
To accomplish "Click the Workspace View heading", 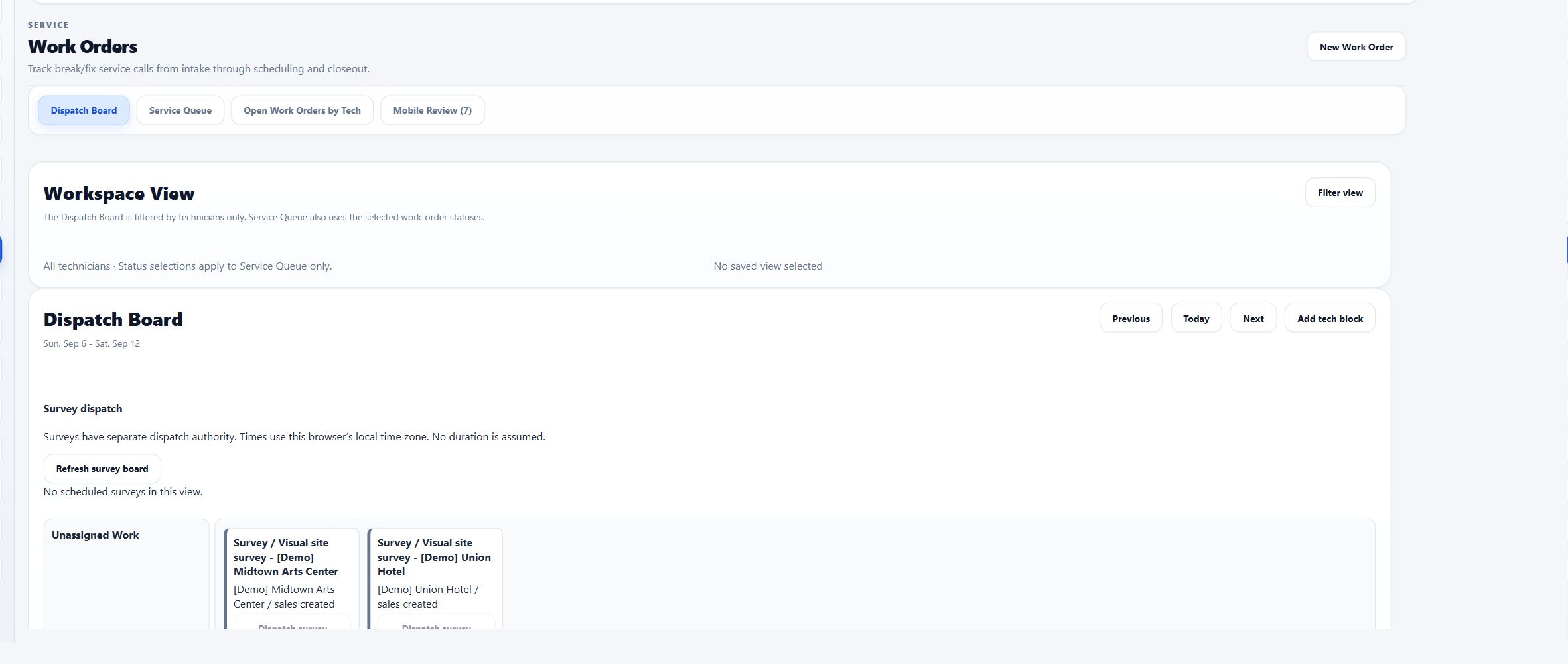I will pos(119,194).
